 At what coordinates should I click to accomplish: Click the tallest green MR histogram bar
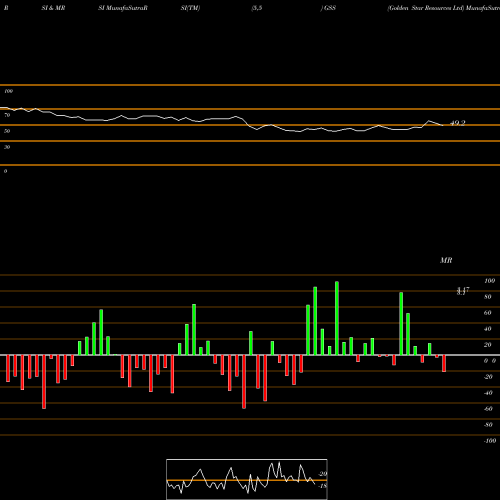pos(337,318)
